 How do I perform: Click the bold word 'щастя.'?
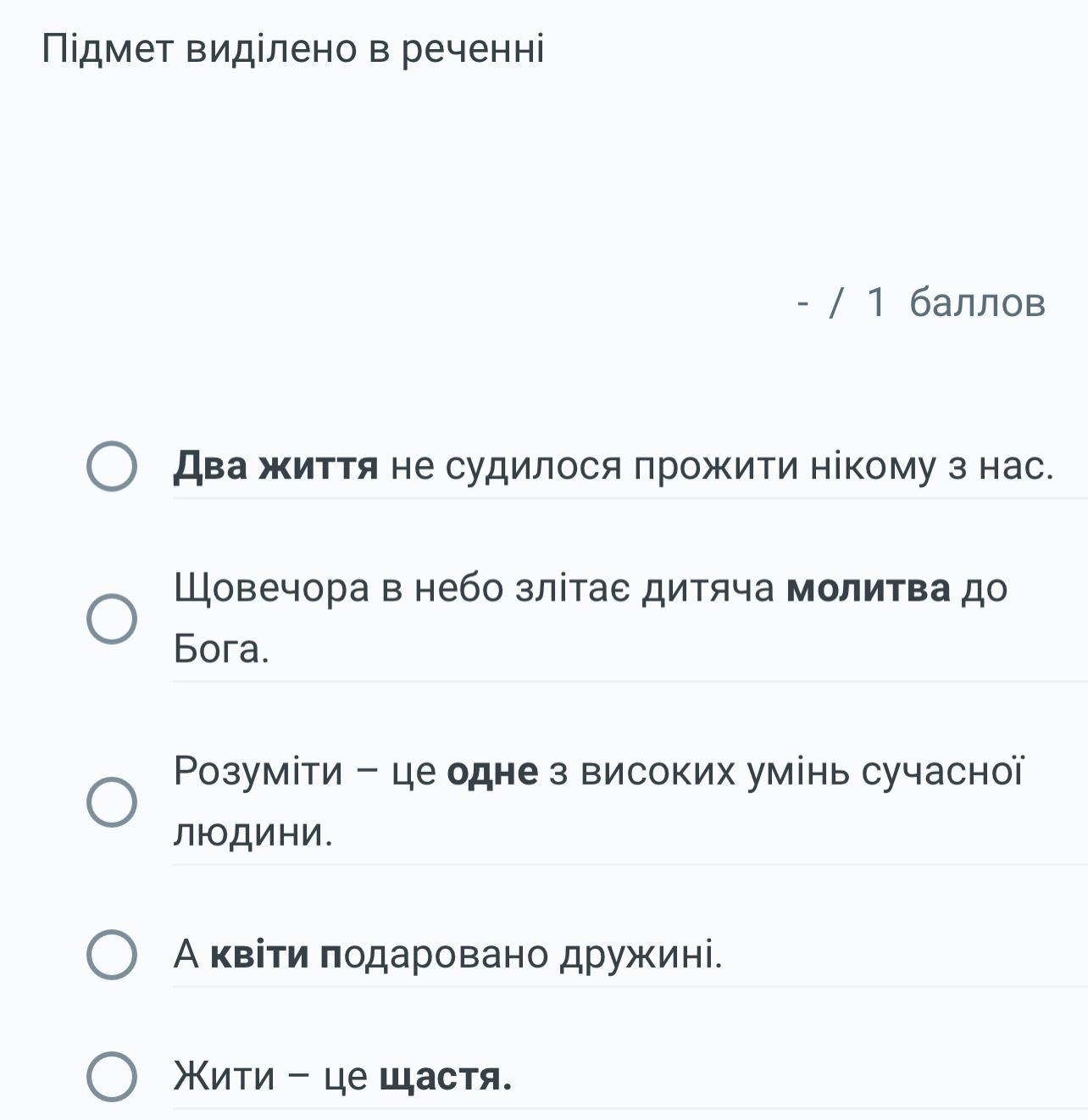click(x=446, y=1078)
